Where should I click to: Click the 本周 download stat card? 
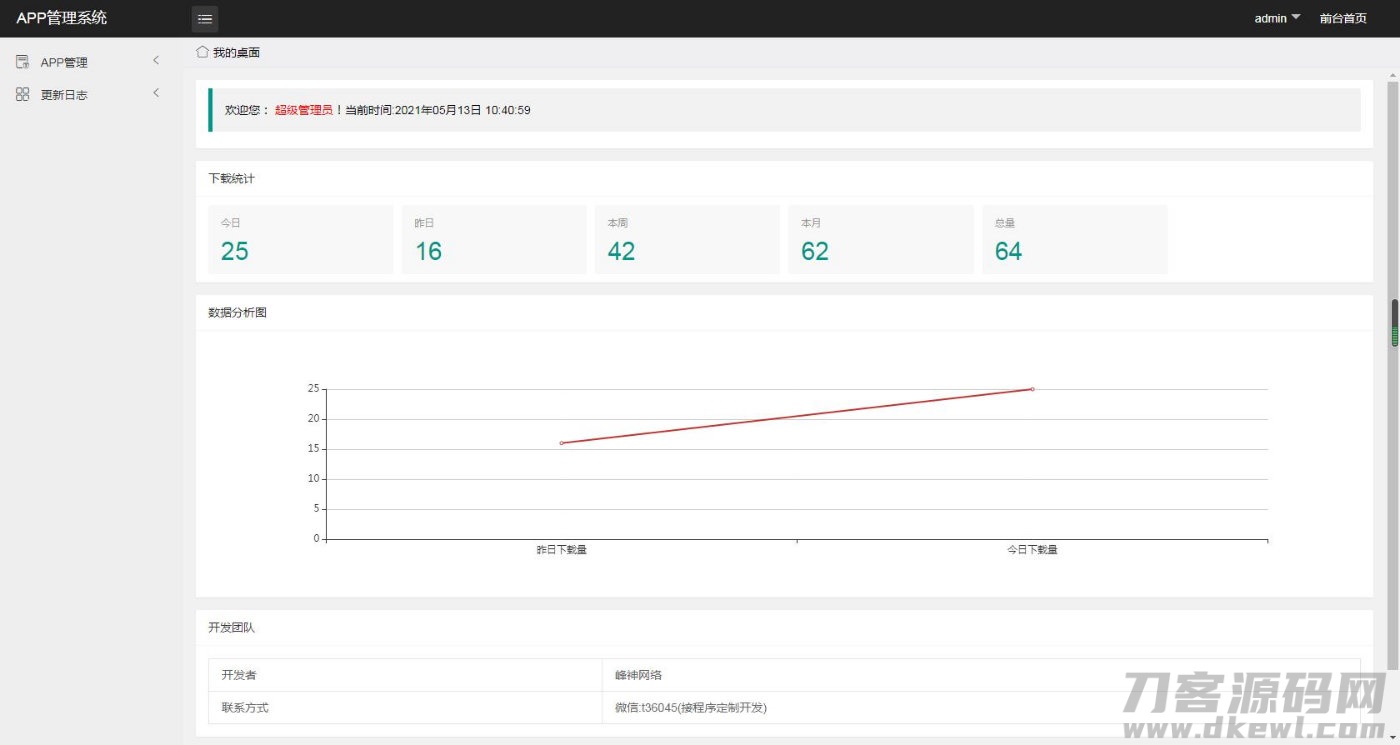pos(687,240)
